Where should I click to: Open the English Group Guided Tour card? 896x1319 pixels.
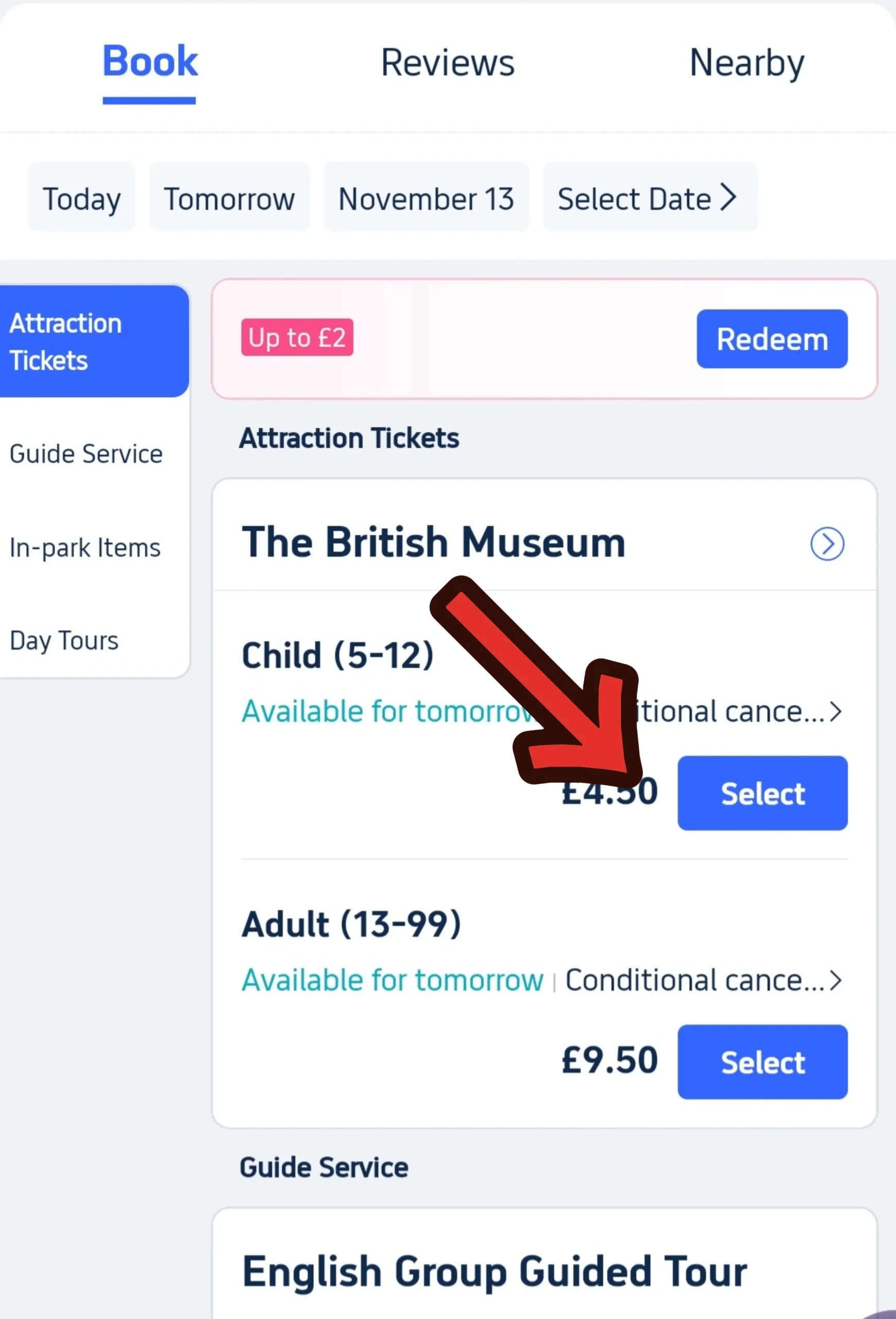click(x=544, y=1265)
